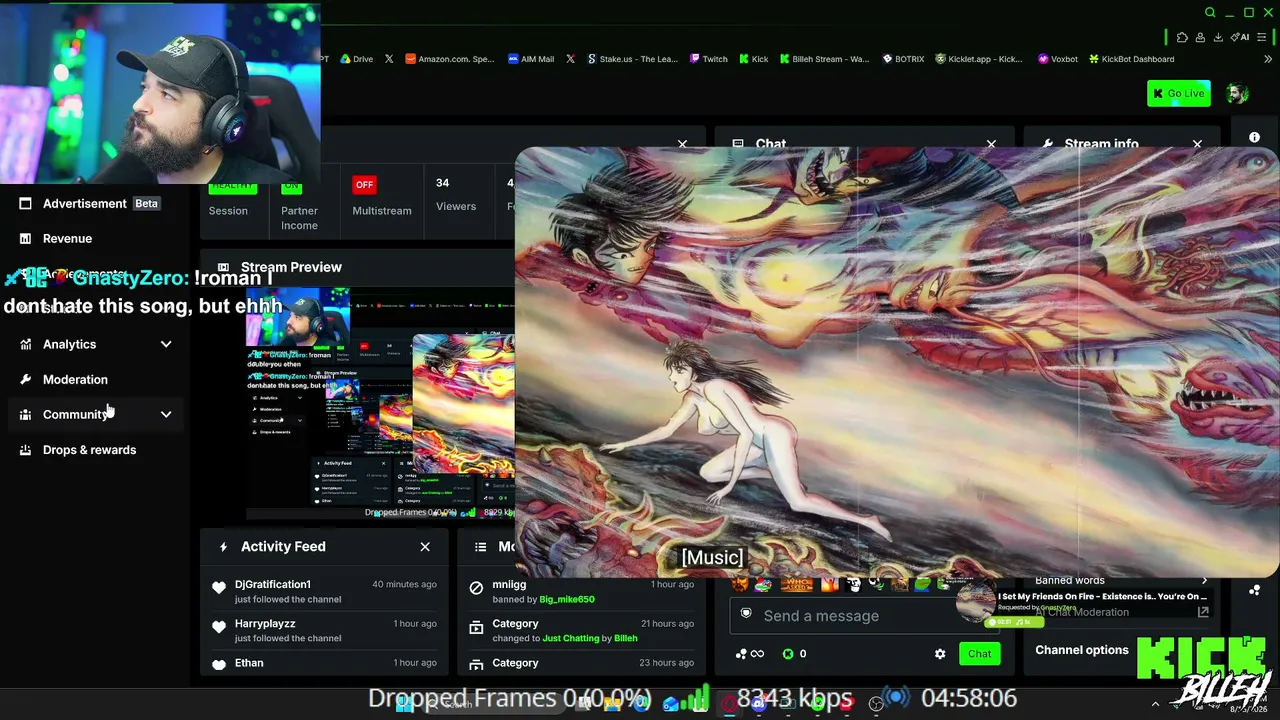The height and width of the screenshot is (720, 1280).
Task: Open the Drive bookmark
Action: pos(356,59)
